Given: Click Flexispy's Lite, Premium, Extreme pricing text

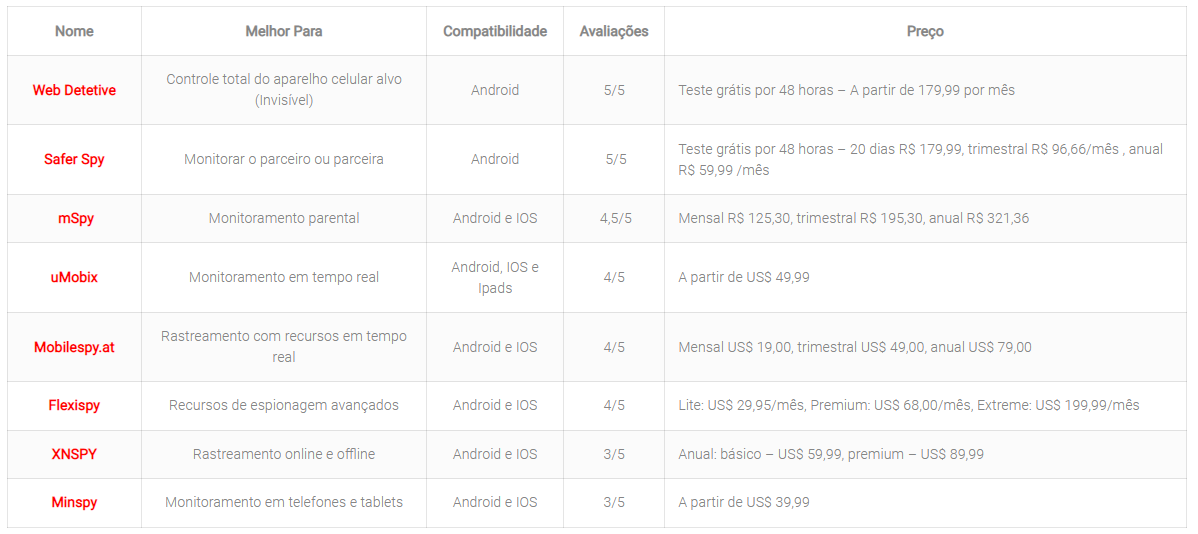Looking at the screenshot, I should coord(908,405).
